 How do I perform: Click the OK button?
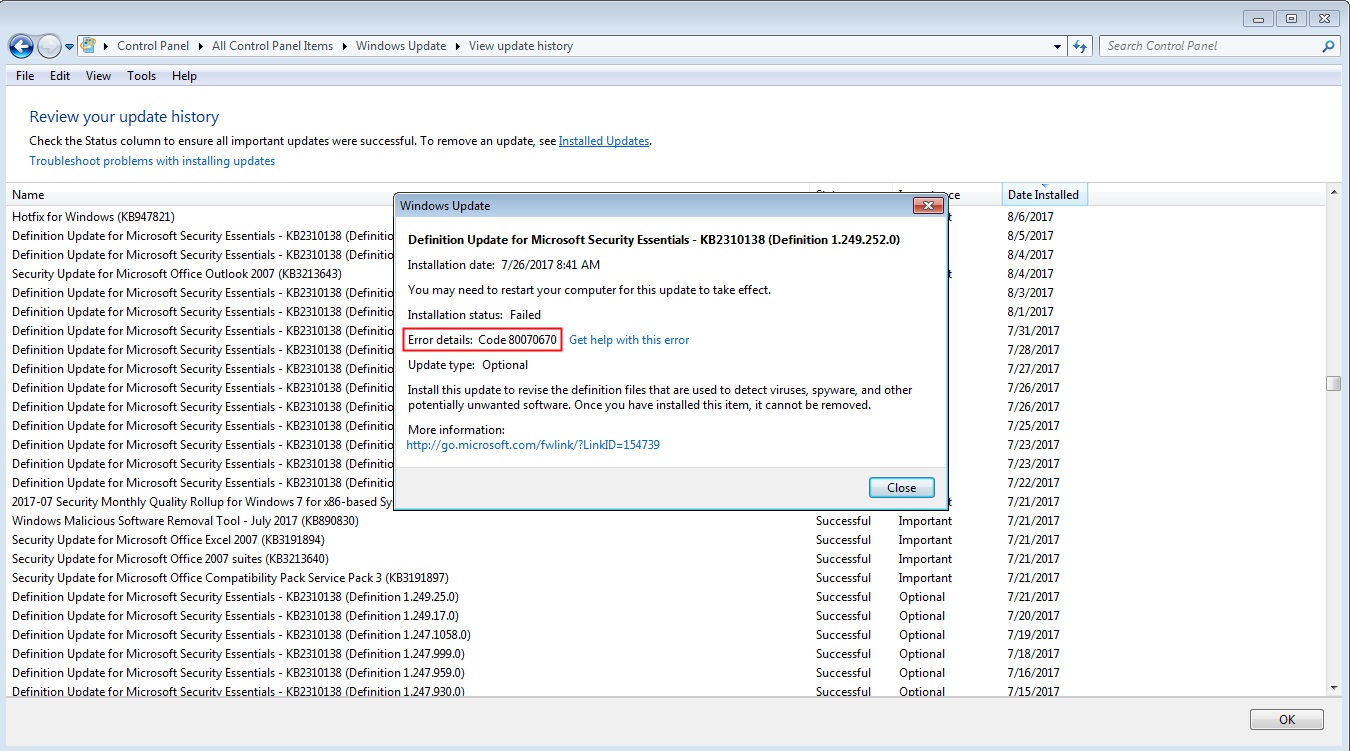[1286, 719]
